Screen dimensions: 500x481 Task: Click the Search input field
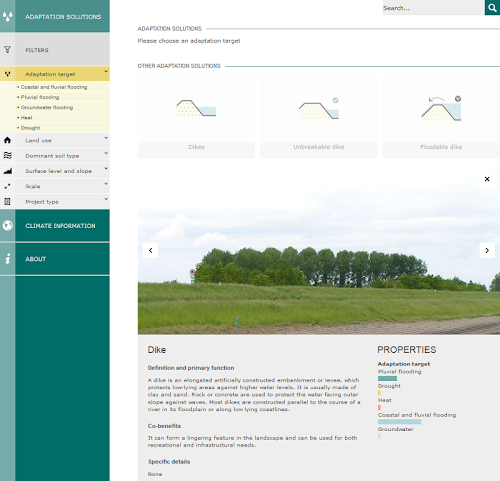(x=433, y=8)
